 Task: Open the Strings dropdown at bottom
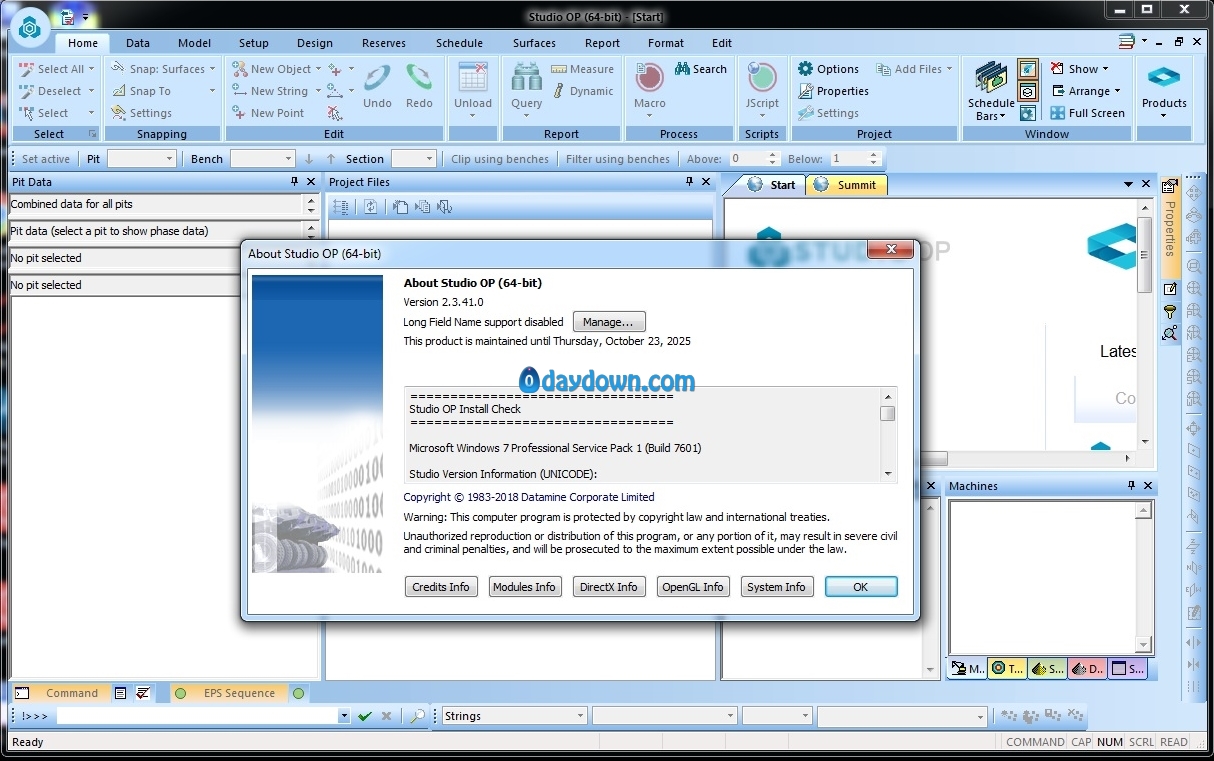tap(514, 716)
